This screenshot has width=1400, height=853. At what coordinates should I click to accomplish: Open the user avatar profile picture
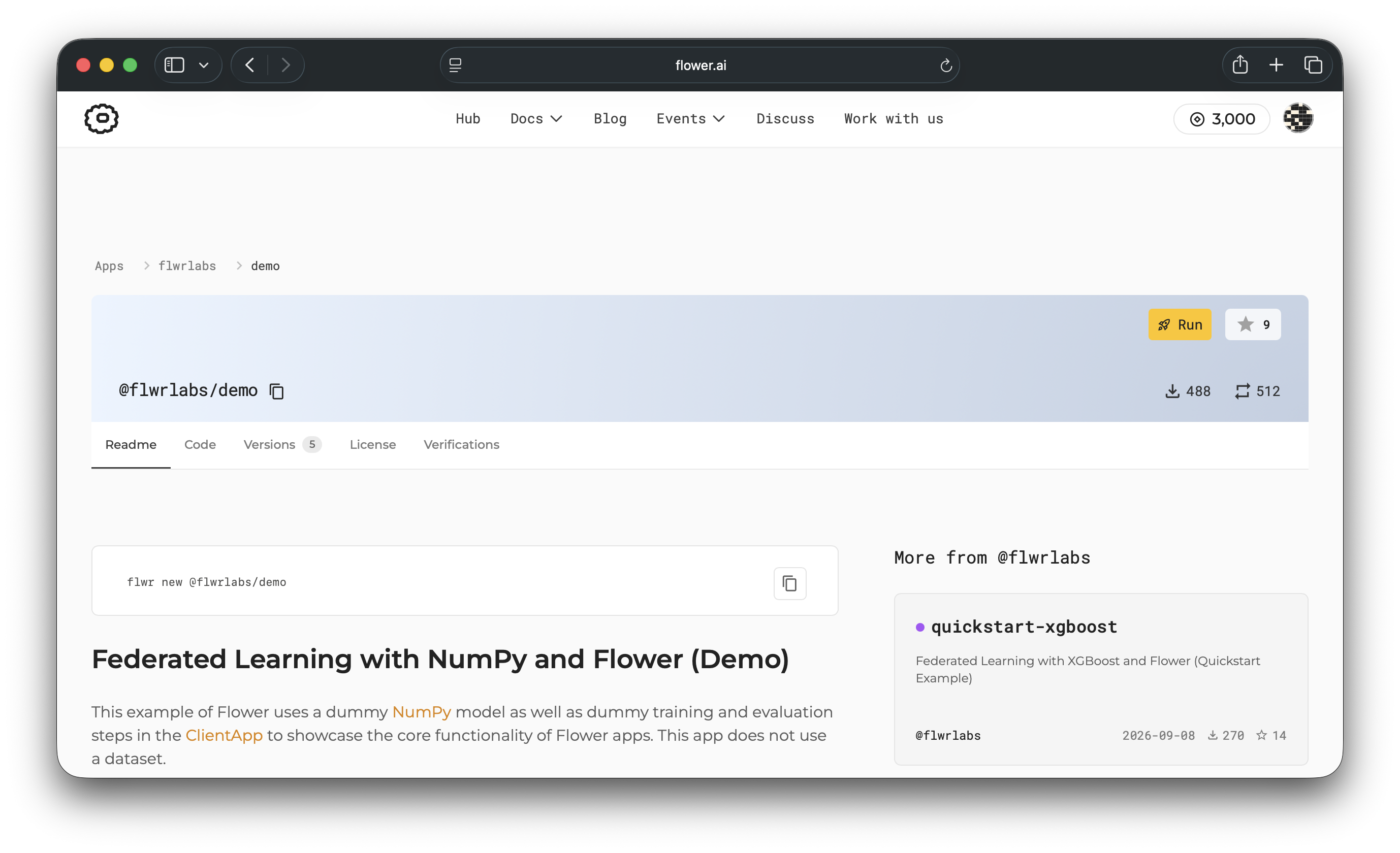click(1298, 118)
